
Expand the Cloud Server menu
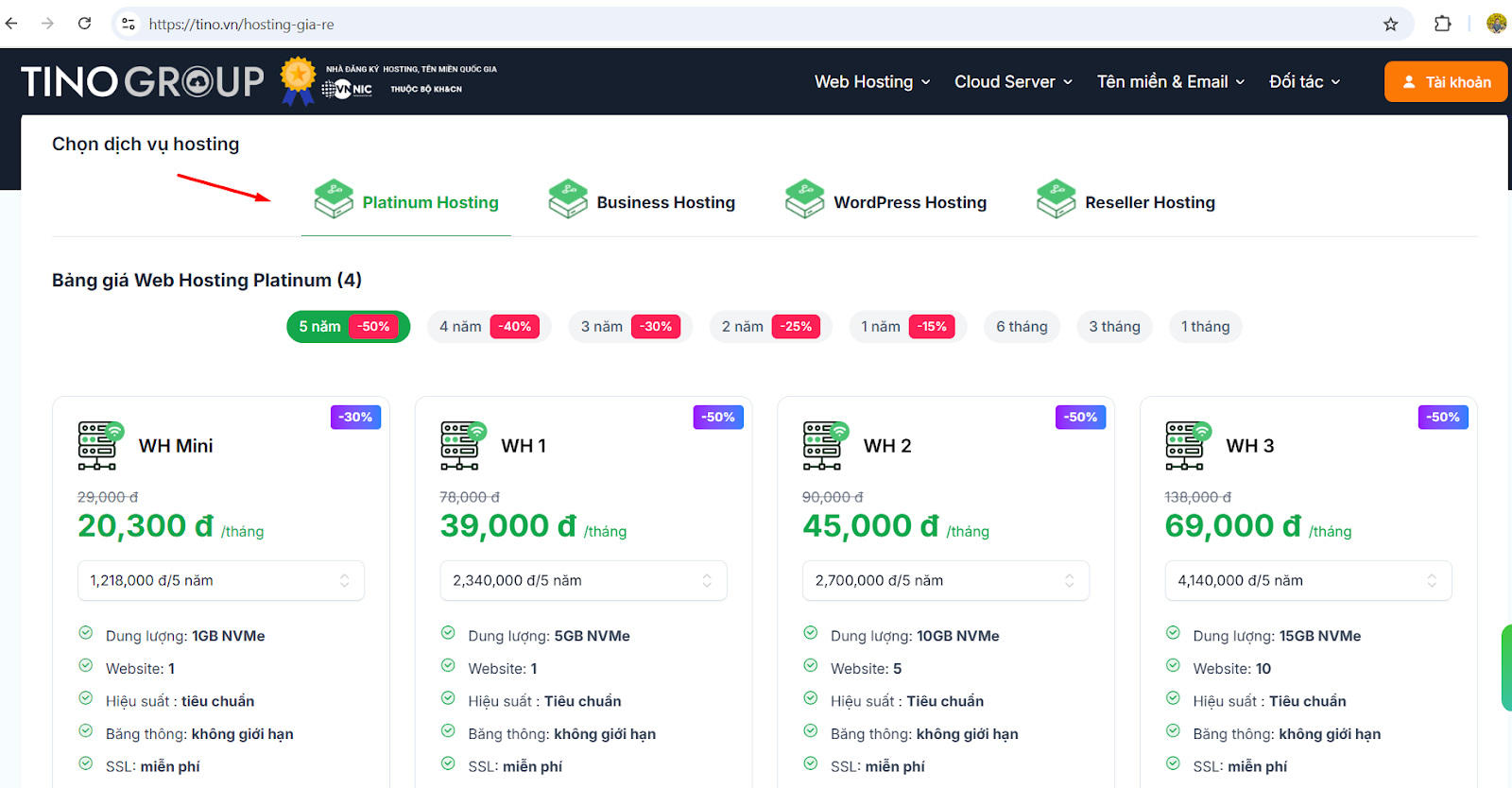[1013, 82]
